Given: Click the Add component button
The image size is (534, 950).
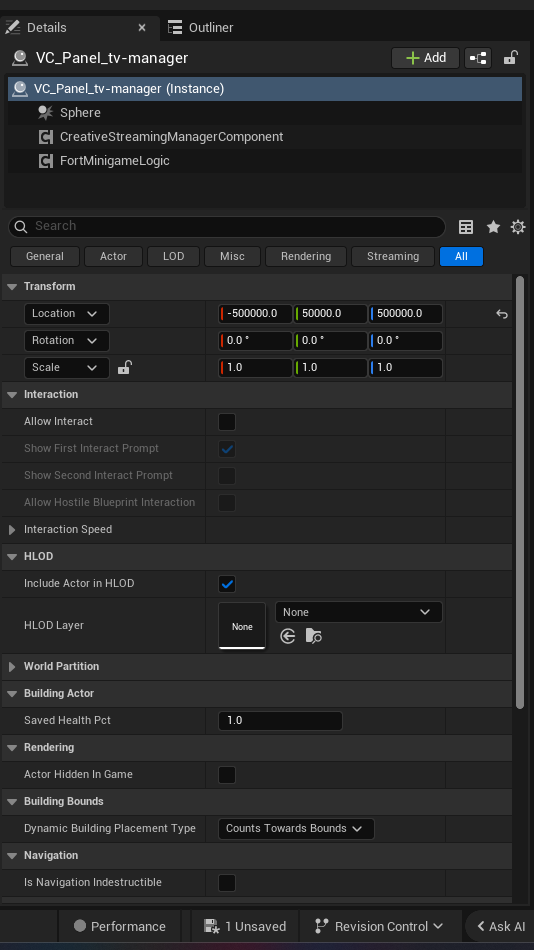Looking at the screenshot, I should [x=426, y=58].
